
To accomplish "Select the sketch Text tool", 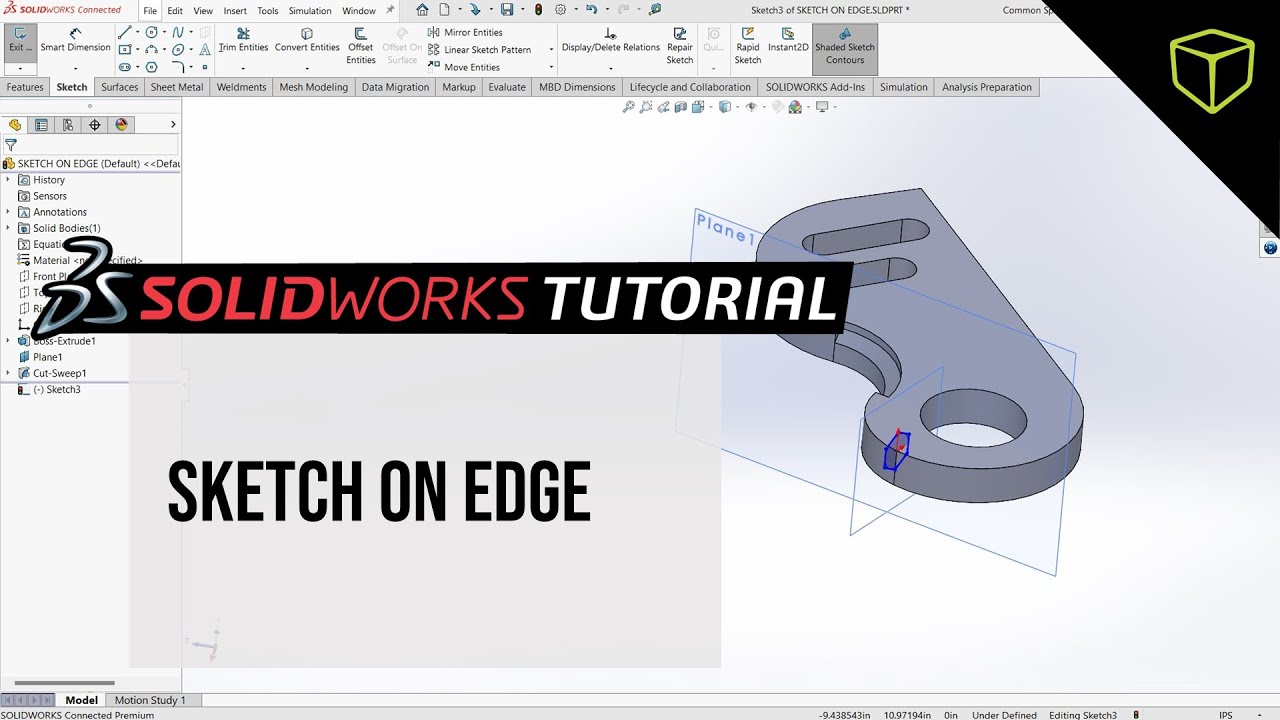I will click(x=204, y=49).
